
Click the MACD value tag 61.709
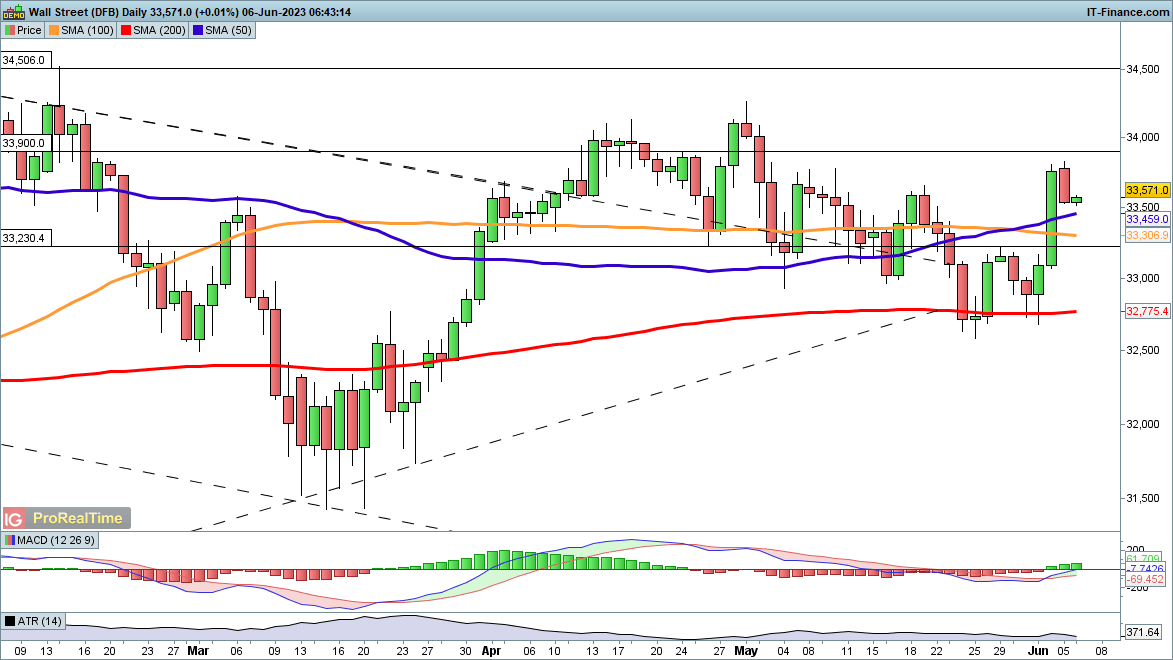pos(1144,559)
